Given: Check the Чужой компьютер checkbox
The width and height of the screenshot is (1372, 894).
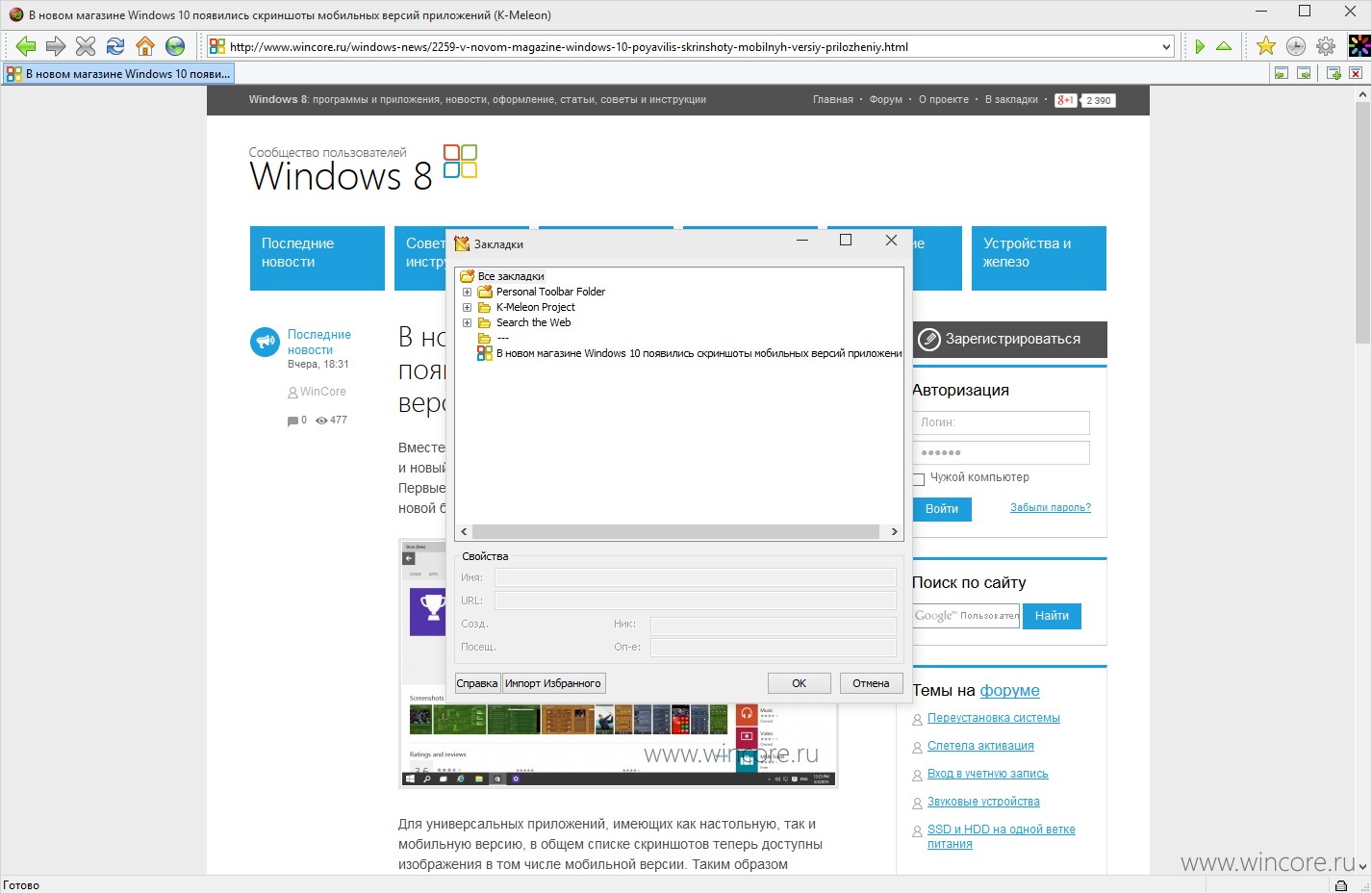Looking at the screenshot, I should (918, 478).
